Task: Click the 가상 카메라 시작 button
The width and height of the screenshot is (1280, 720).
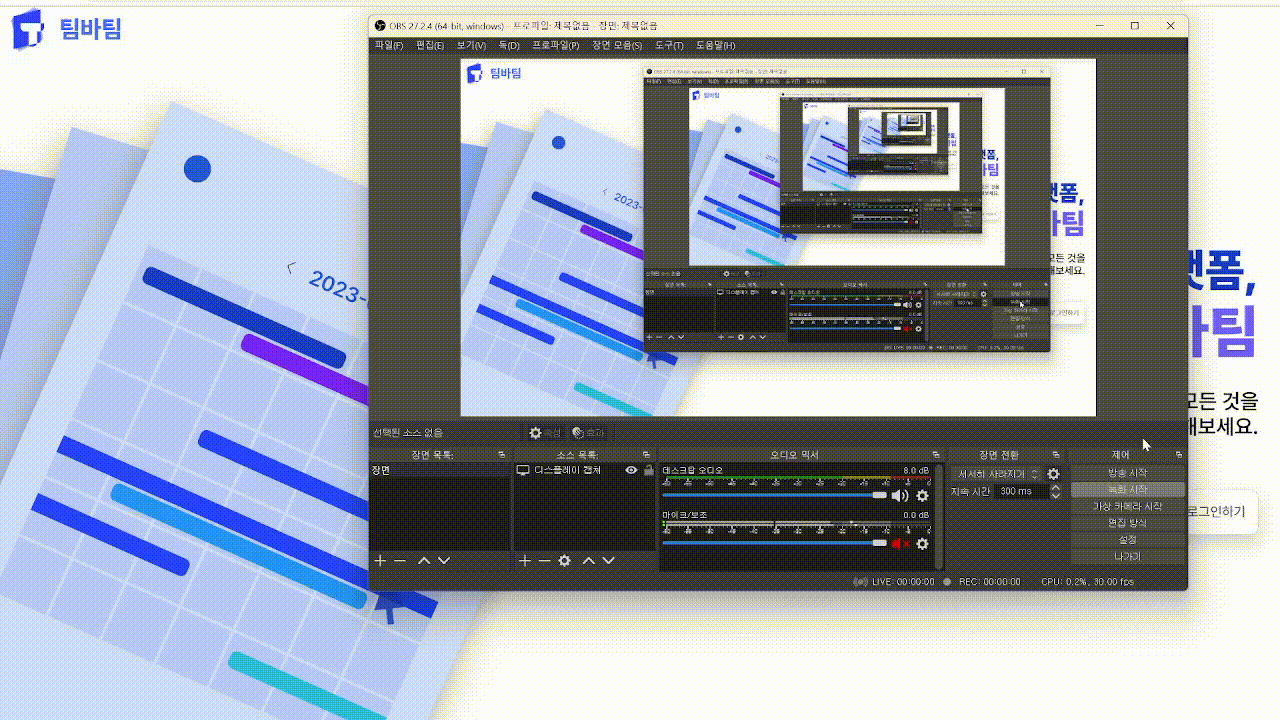Action: (x=1128, y=506)
